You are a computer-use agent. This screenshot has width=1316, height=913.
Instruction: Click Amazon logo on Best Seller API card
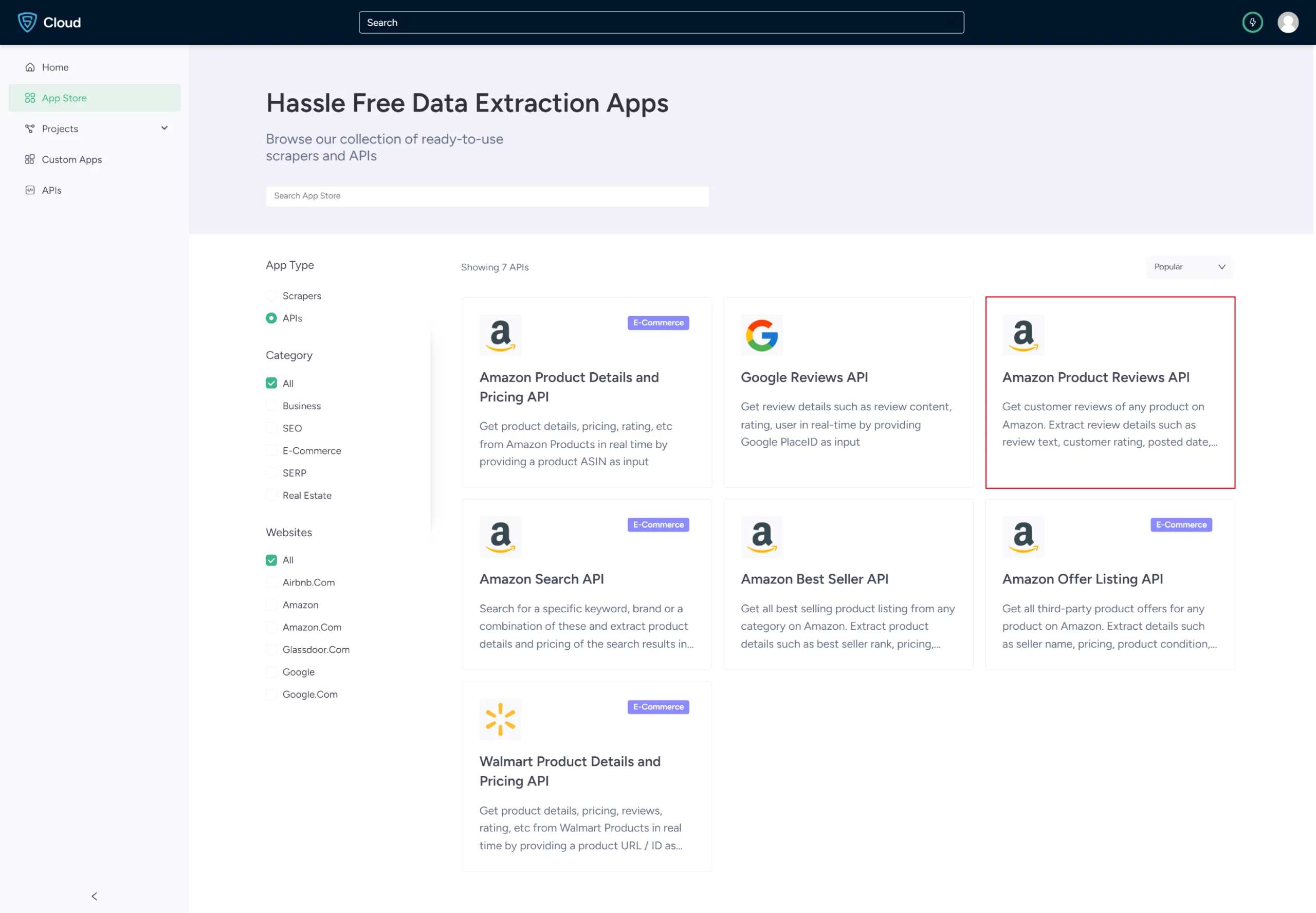click(762, 537)
